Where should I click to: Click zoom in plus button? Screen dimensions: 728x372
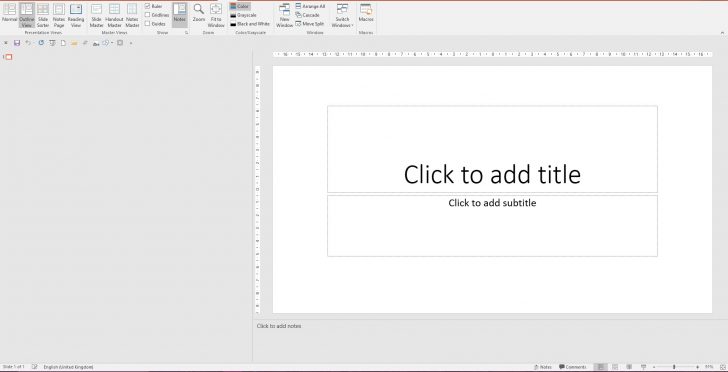[x=697, y=367]
